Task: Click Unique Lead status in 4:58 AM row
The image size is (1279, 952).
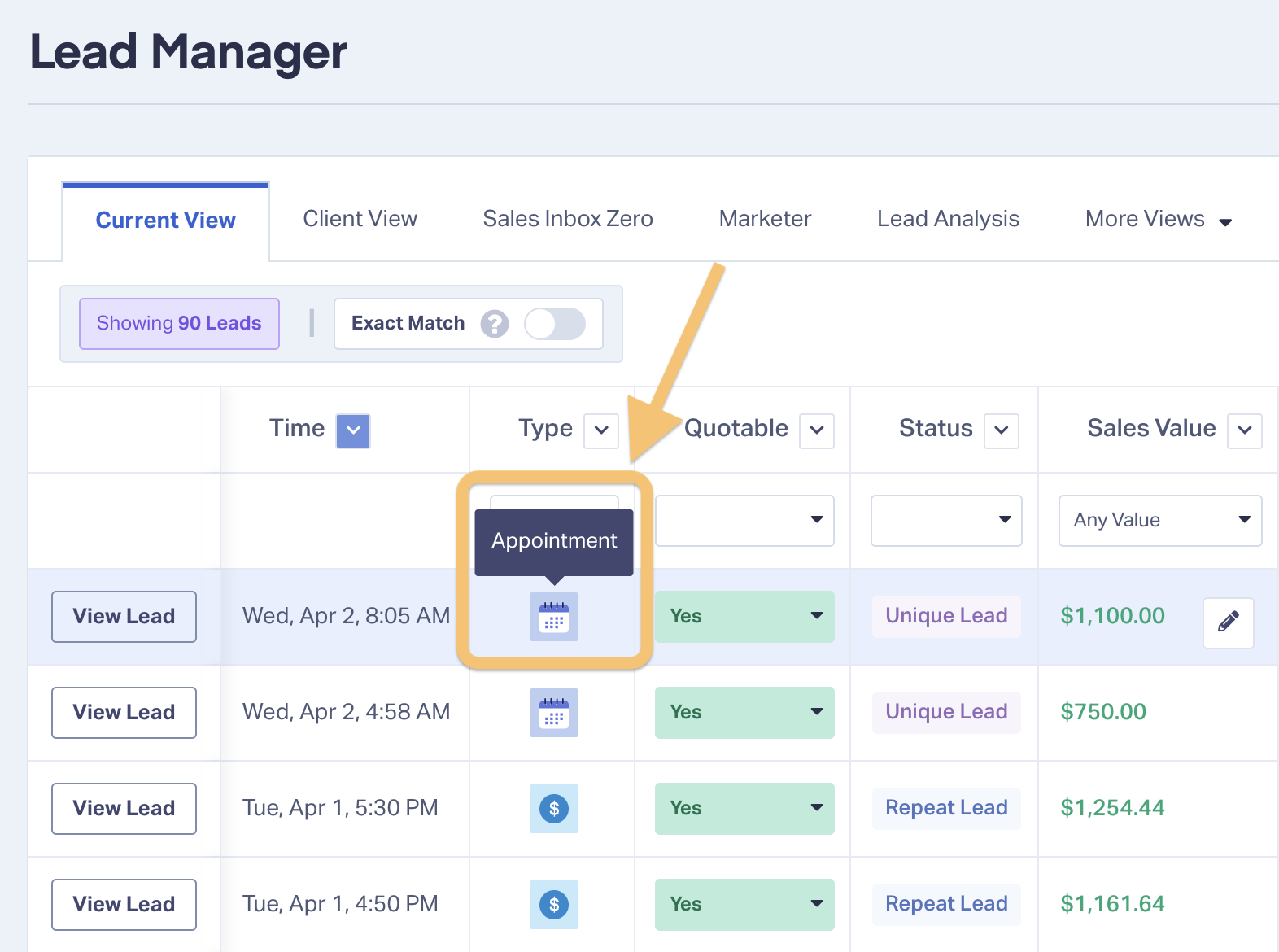Action: [x=946, y=712]
